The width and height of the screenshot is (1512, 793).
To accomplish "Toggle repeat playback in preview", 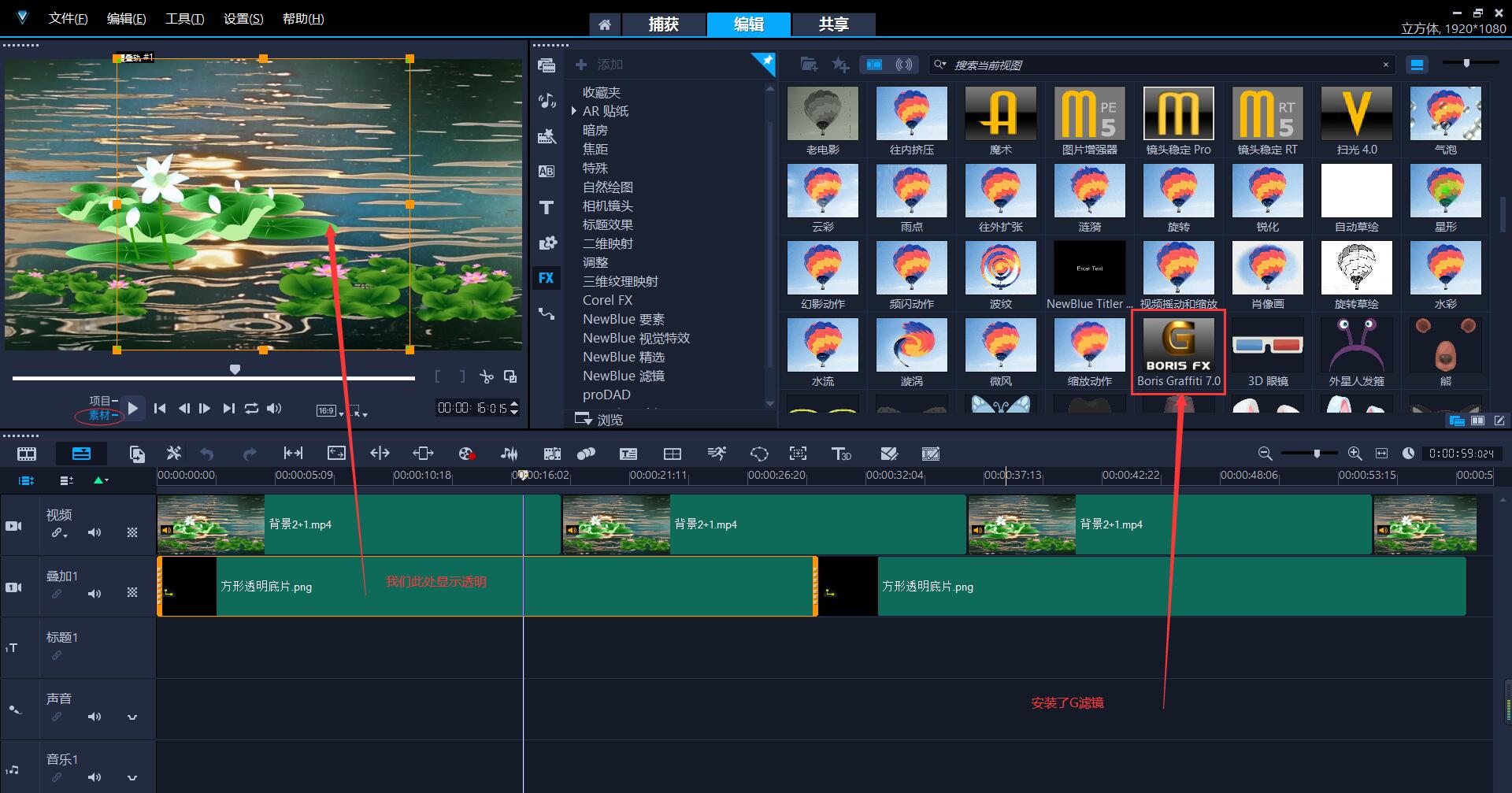I will coord(251,408).
